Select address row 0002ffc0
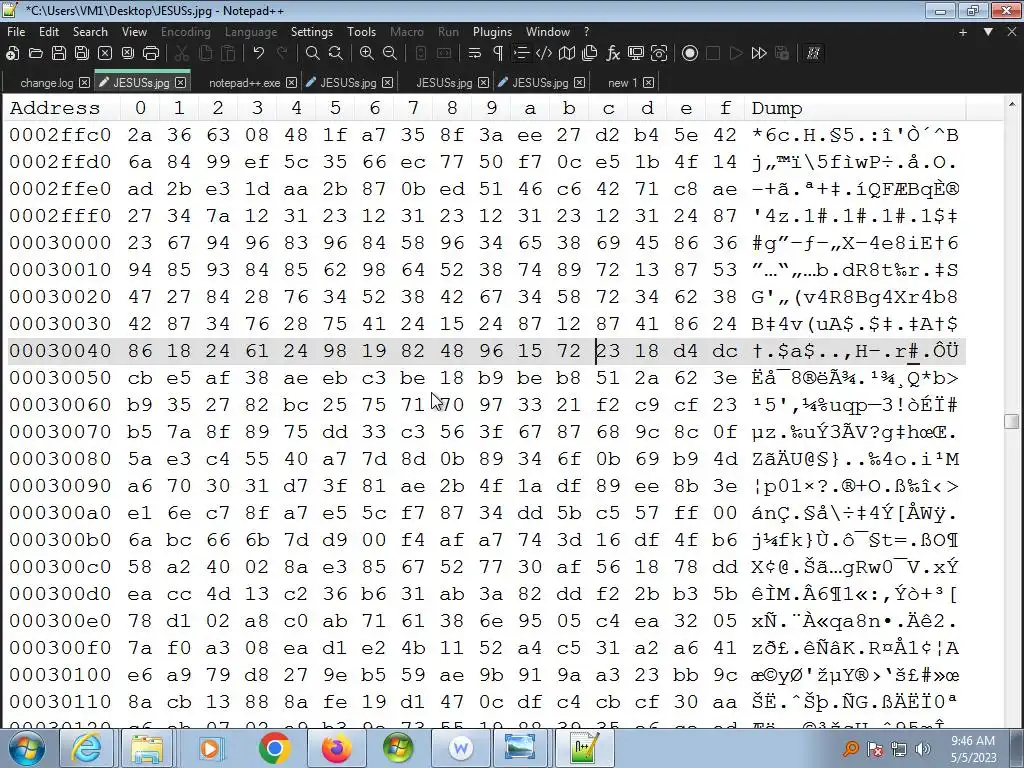The height and width of the screenshot is (768, 1024). (x=60, y=135)
